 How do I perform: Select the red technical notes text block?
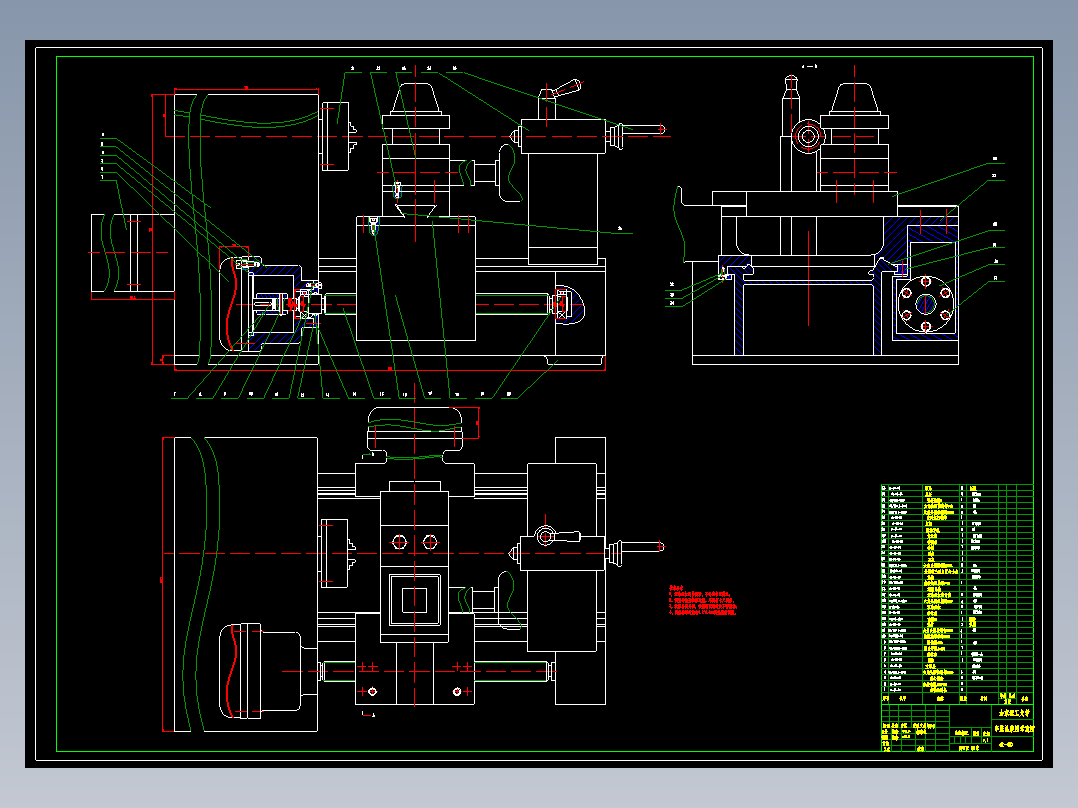(x=703, y=600)
